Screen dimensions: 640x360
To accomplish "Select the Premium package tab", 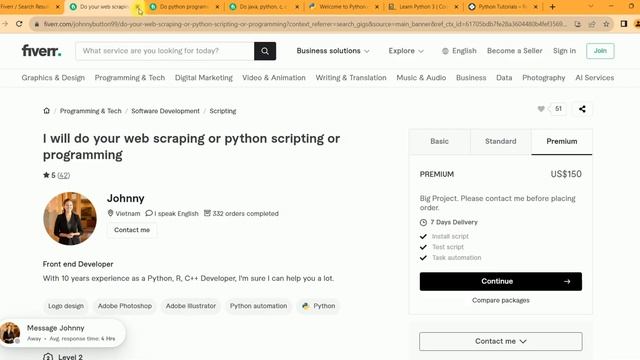I will [562, 141].
